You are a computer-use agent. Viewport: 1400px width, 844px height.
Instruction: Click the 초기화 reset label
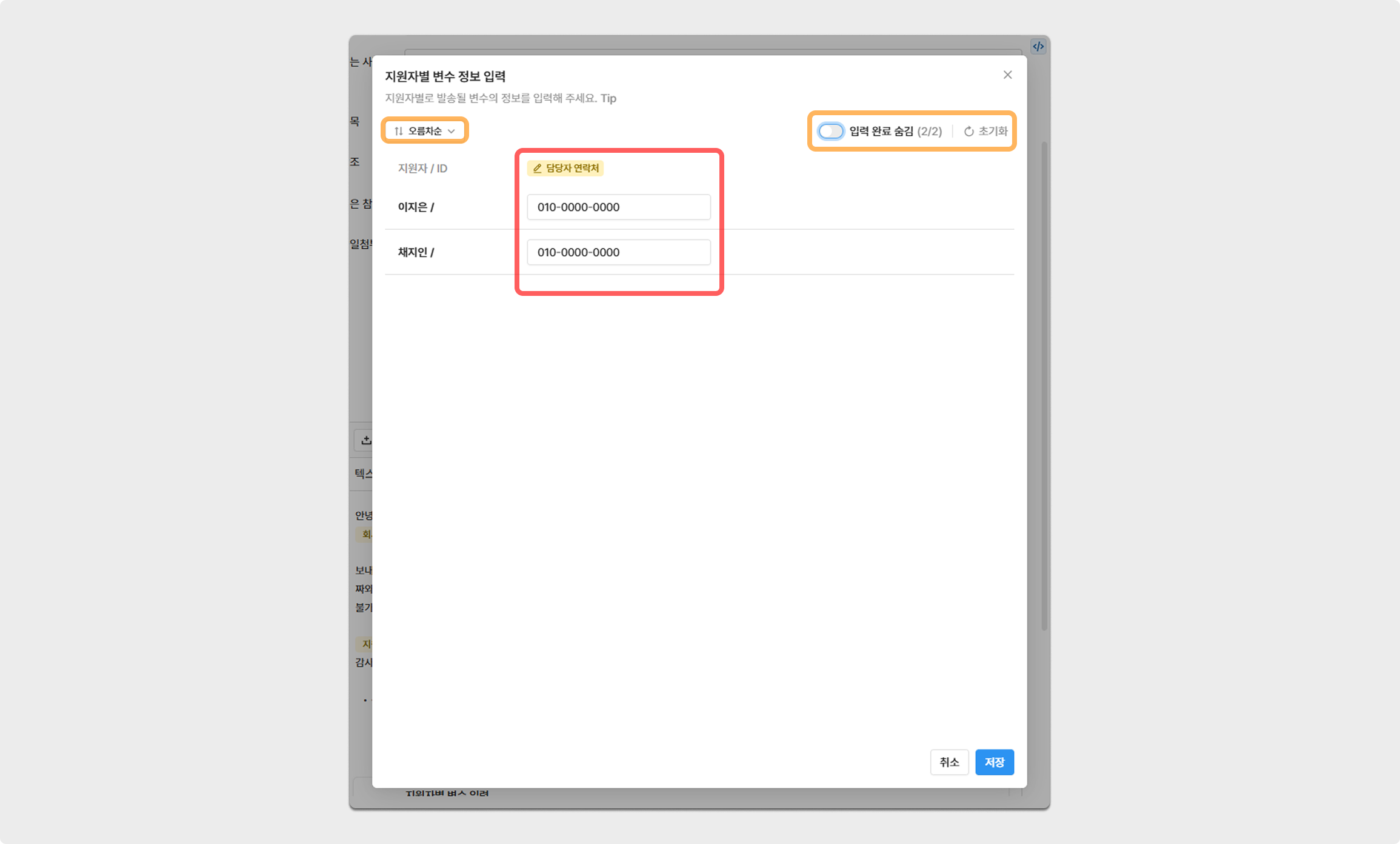[x=993, y=131]
